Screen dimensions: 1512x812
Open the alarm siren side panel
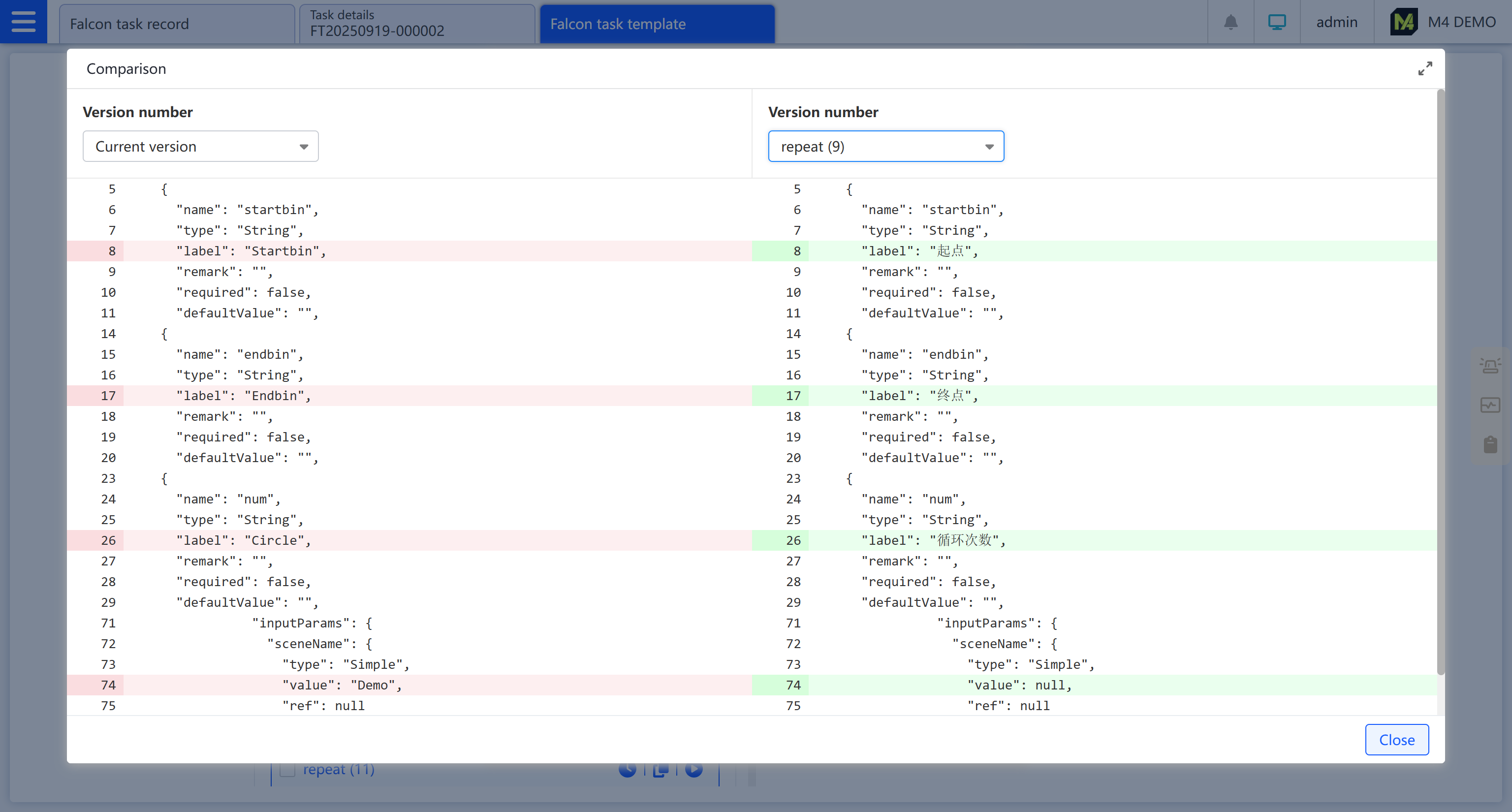[1490, 366]
